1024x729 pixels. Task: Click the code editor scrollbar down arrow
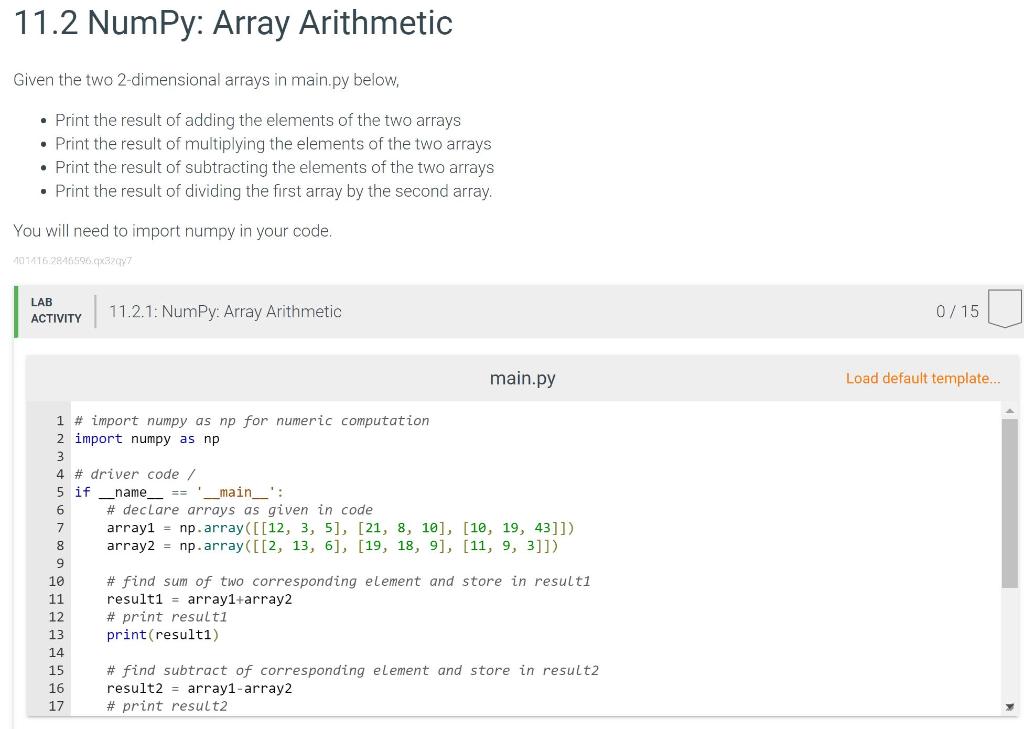(x=1009, y=706)
